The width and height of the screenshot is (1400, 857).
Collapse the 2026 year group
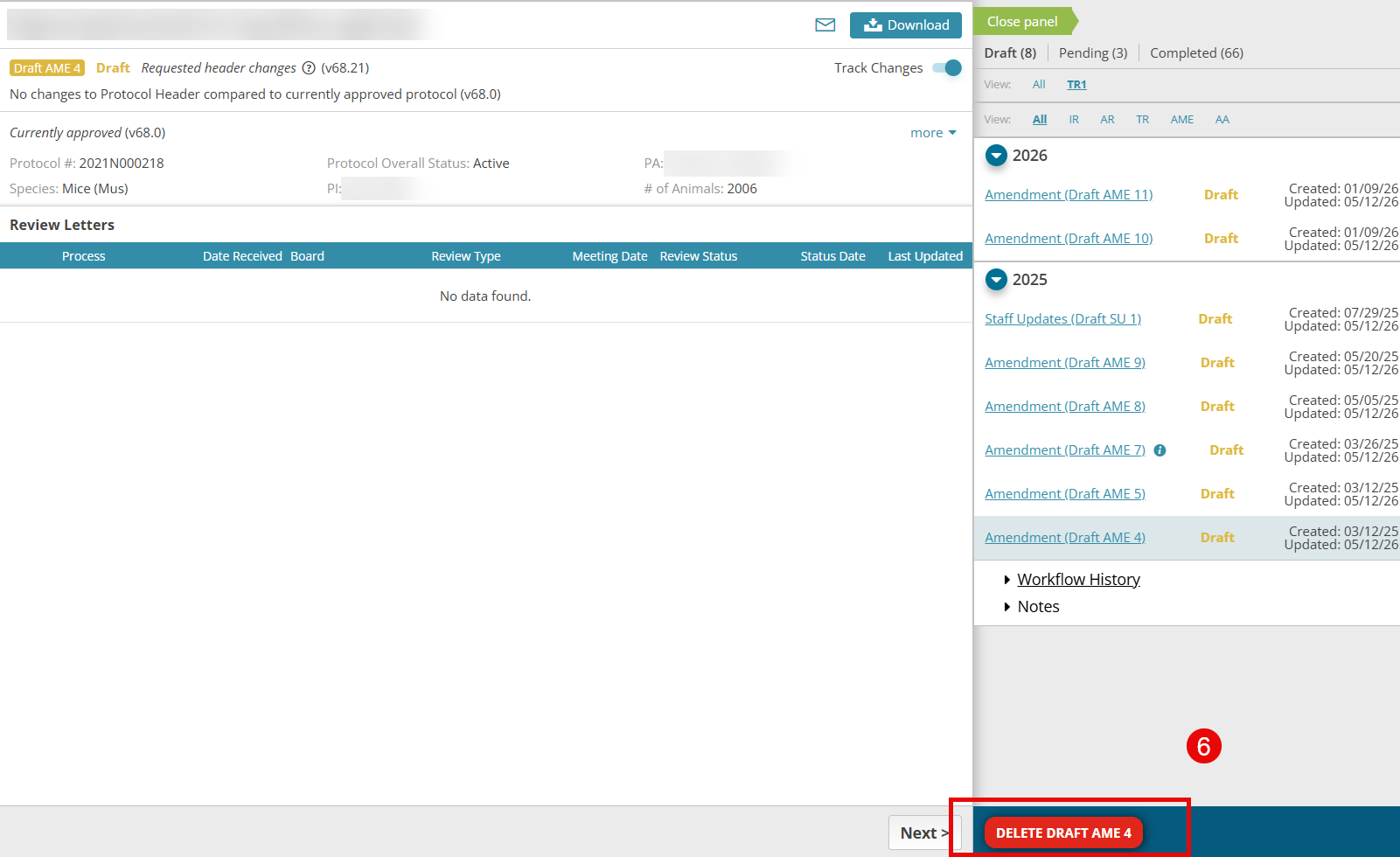996,156
